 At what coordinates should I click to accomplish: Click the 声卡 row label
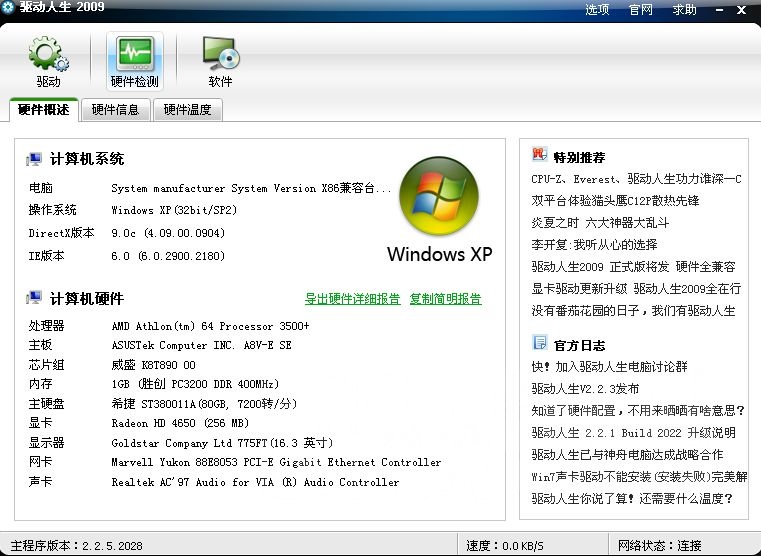point(40,482)
